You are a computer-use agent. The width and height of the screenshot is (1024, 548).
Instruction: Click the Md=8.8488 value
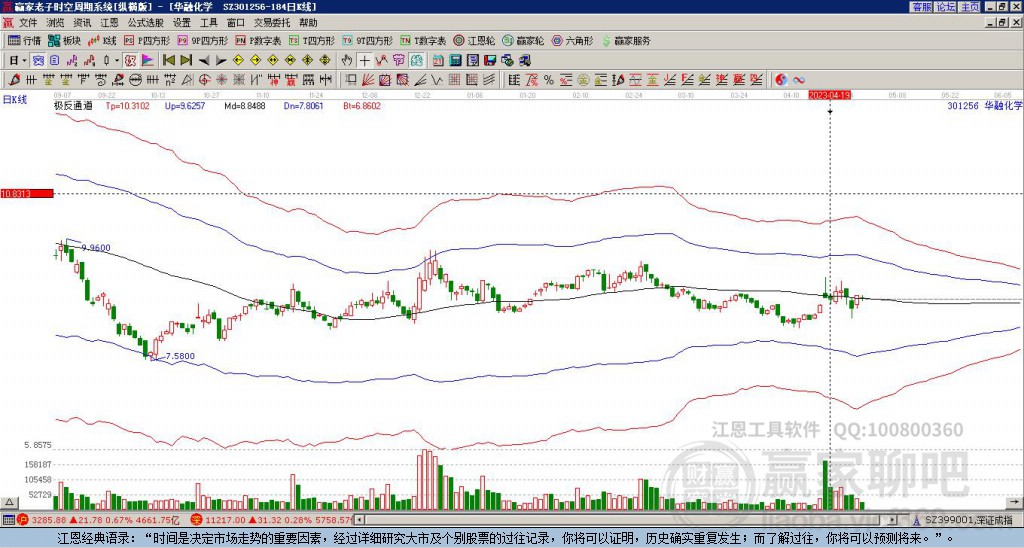tap(245, 105)
